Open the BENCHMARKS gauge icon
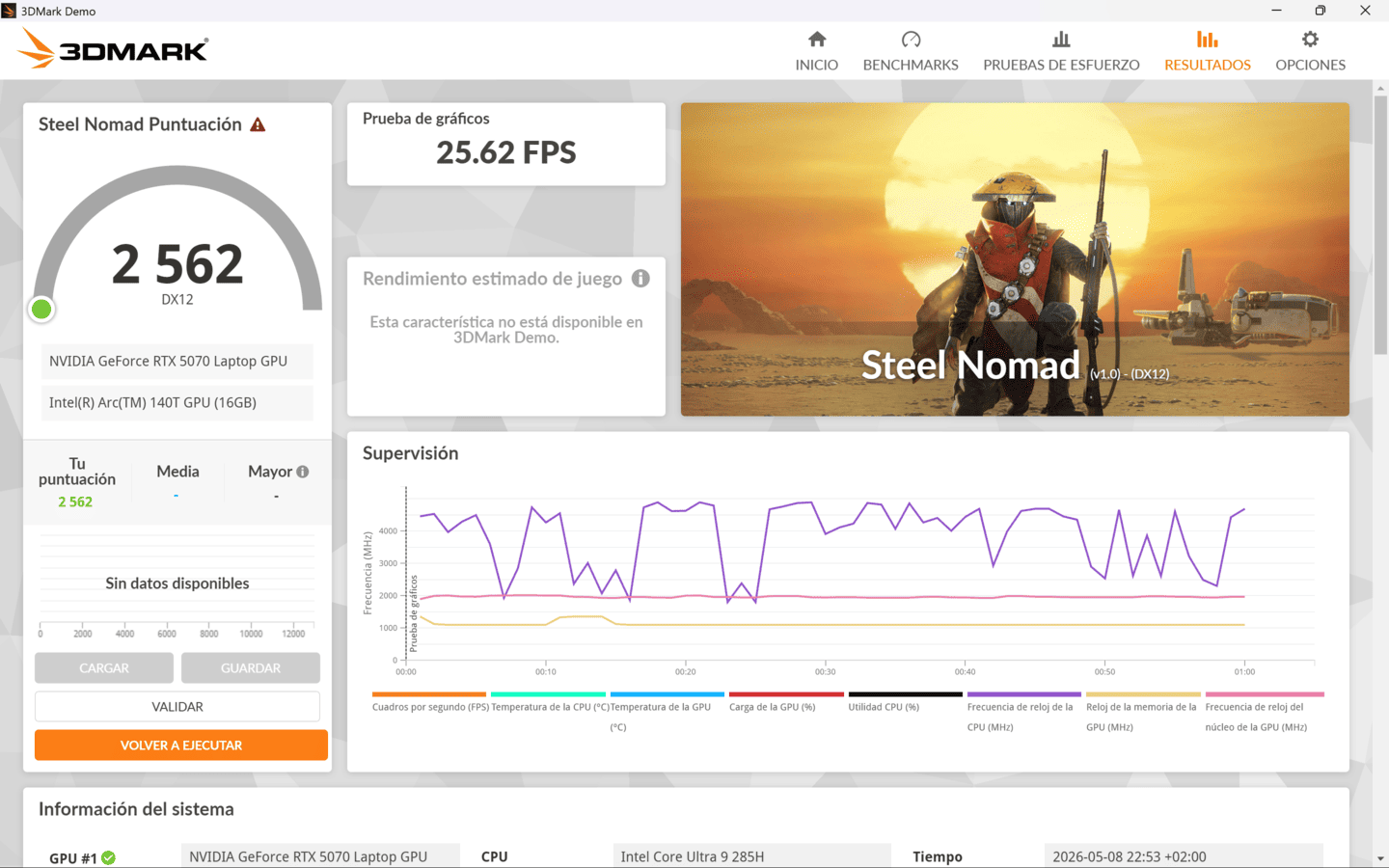 pos(911,40)
